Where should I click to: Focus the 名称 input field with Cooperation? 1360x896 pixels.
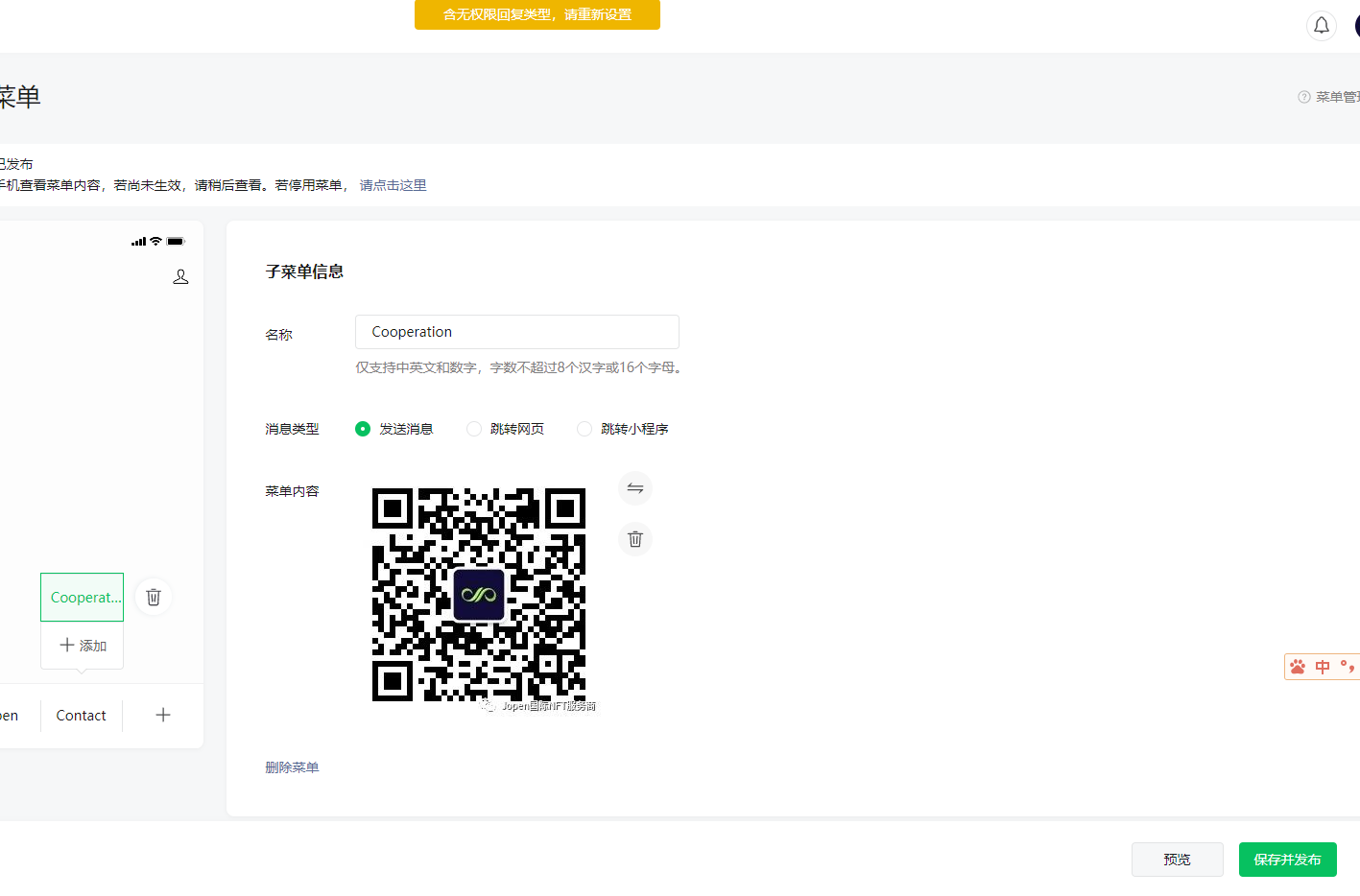(x=517, y=332)
